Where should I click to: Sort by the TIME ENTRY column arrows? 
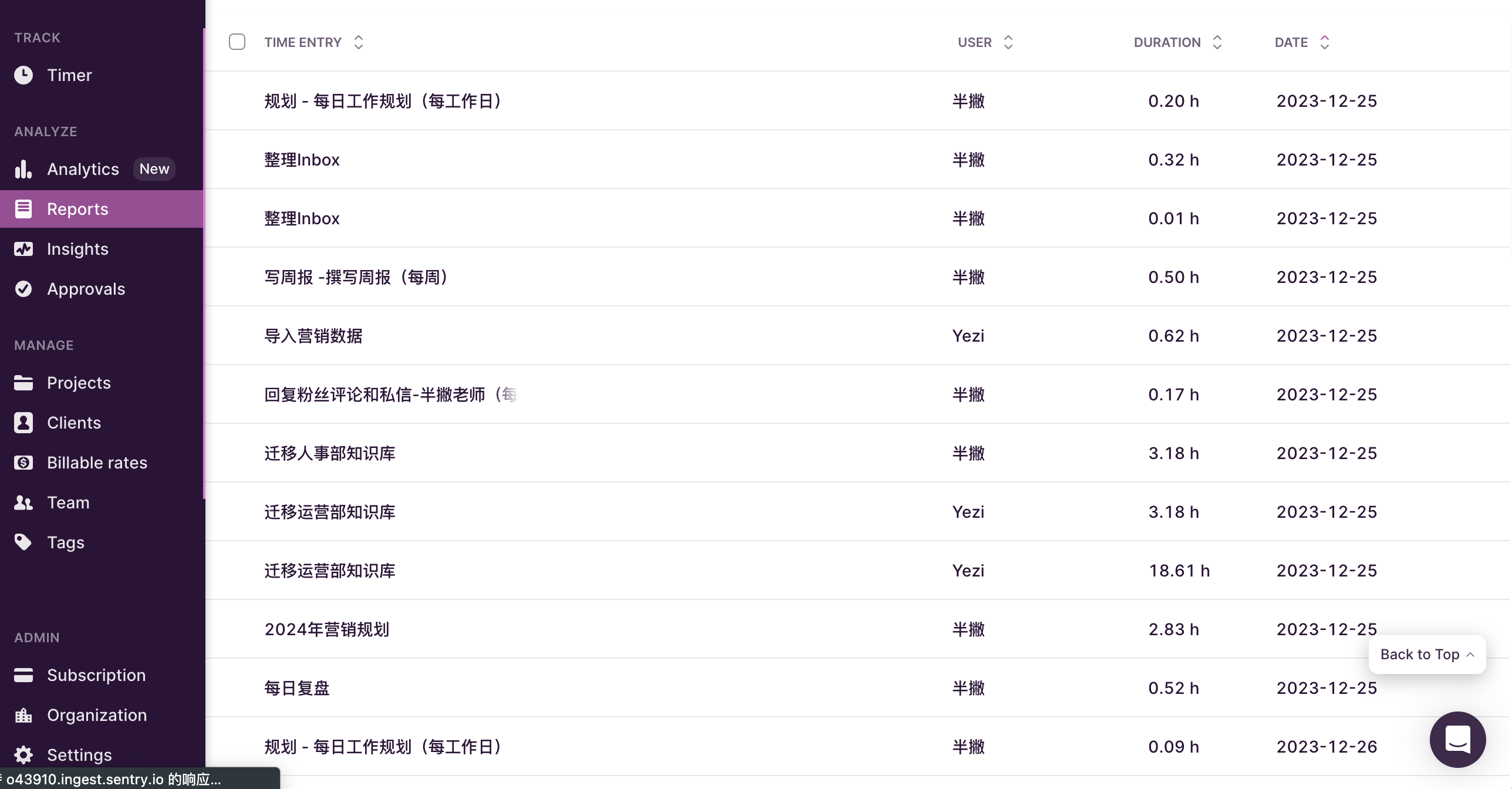[x=359, y=42]
